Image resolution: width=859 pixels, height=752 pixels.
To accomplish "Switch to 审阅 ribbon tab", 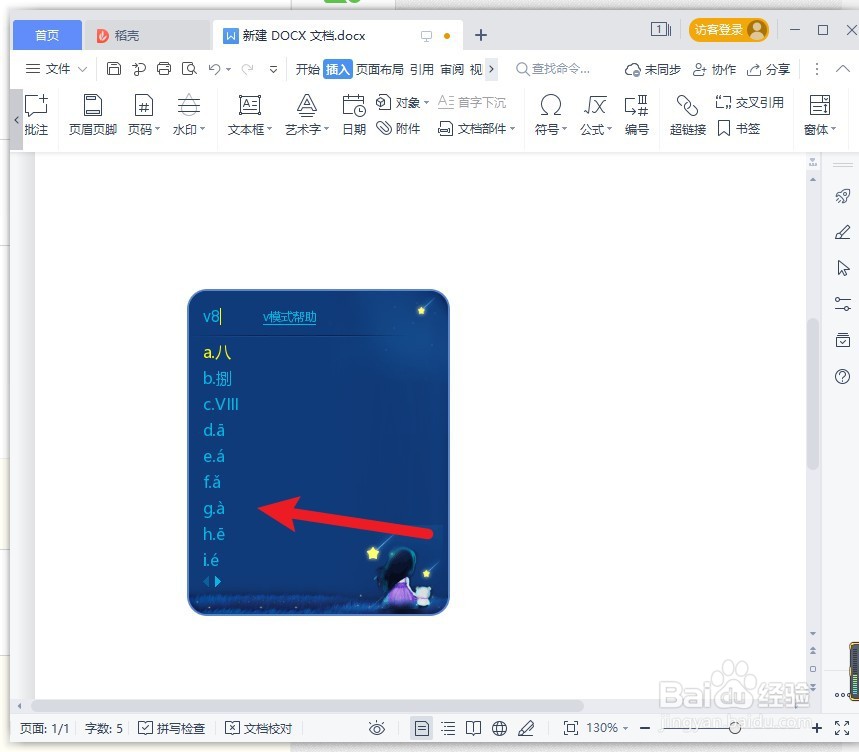I will [452, 69].
